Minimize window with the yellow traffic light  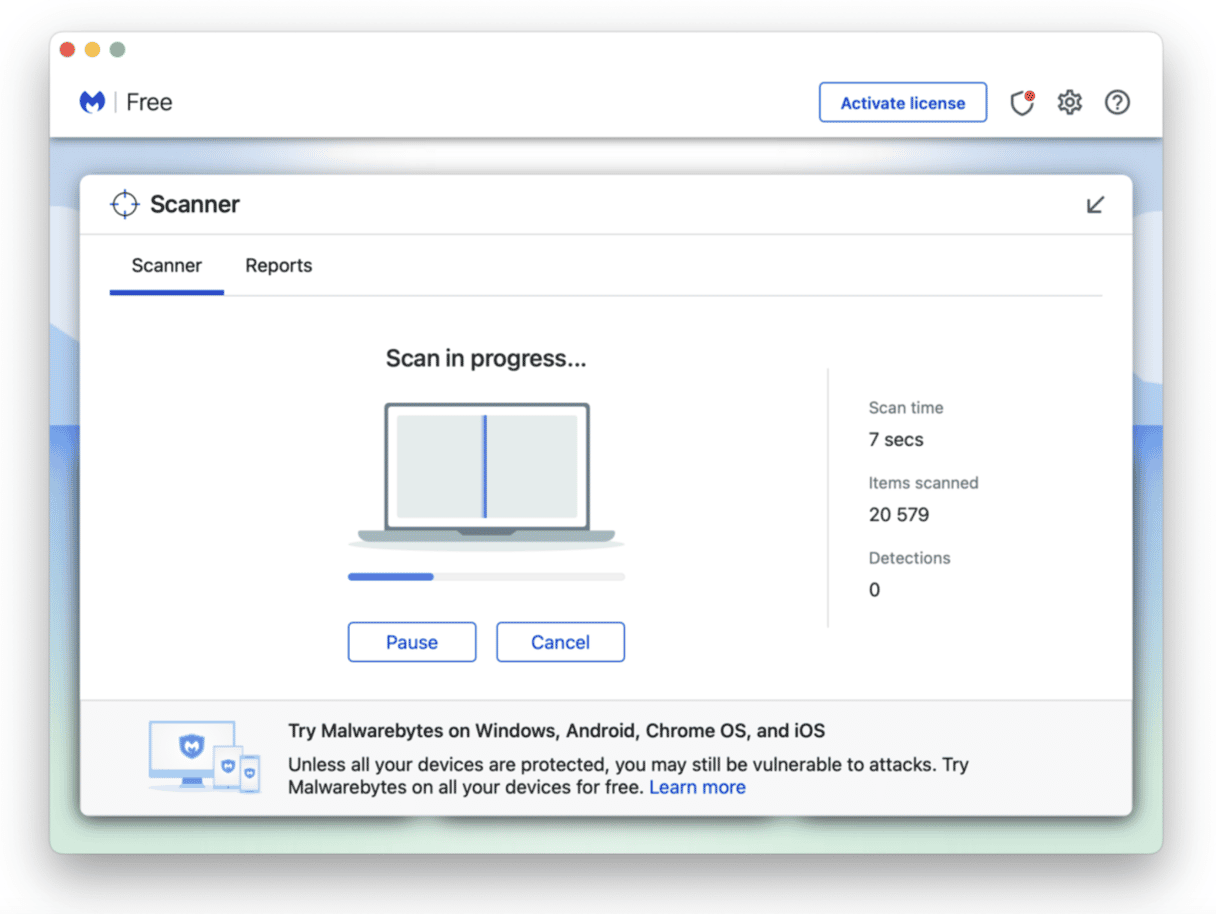coord(92,48)
